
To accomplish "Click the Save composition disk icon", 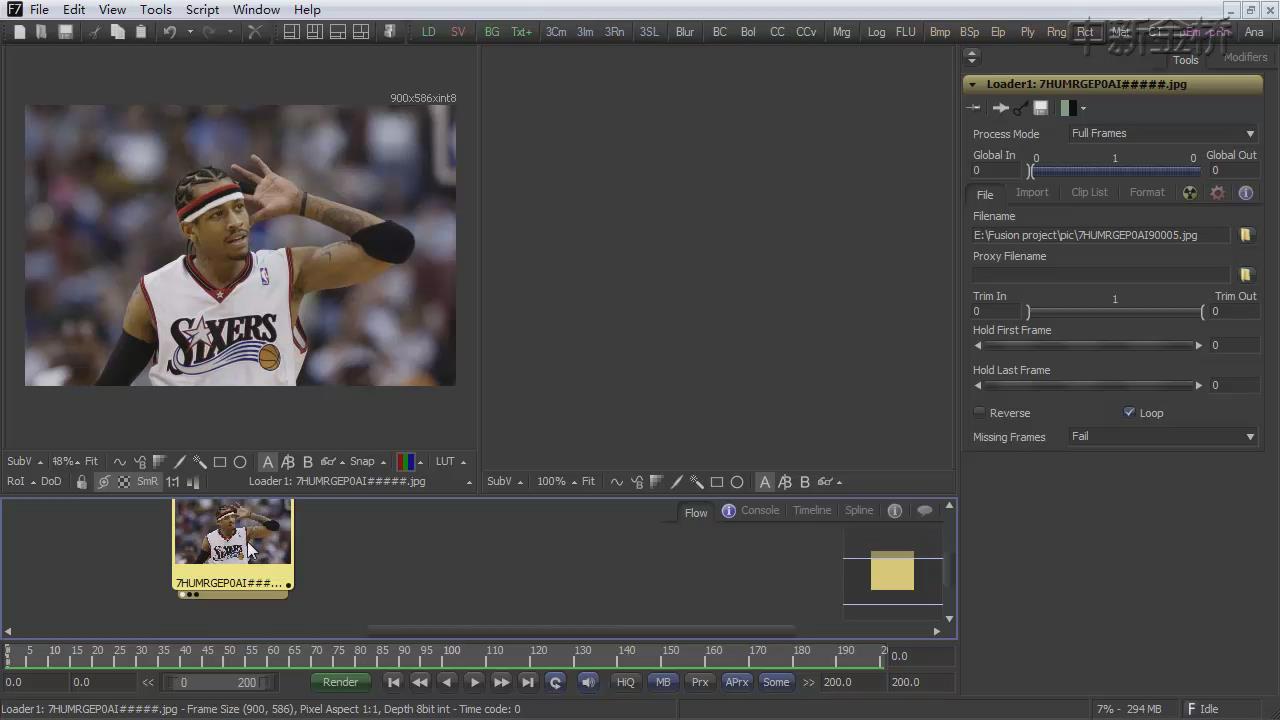I will pos(65,32).
